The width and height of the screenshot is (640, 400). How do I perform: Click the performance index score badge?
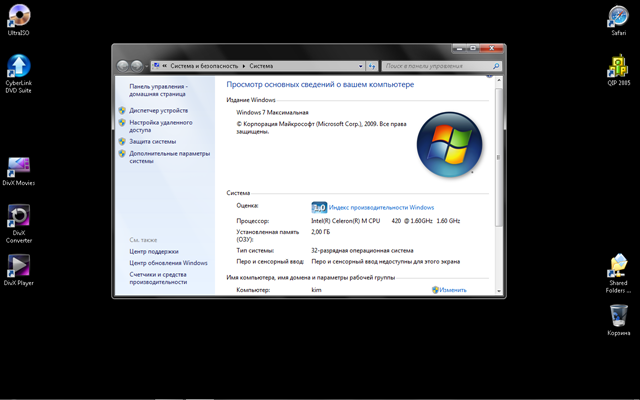319,207
